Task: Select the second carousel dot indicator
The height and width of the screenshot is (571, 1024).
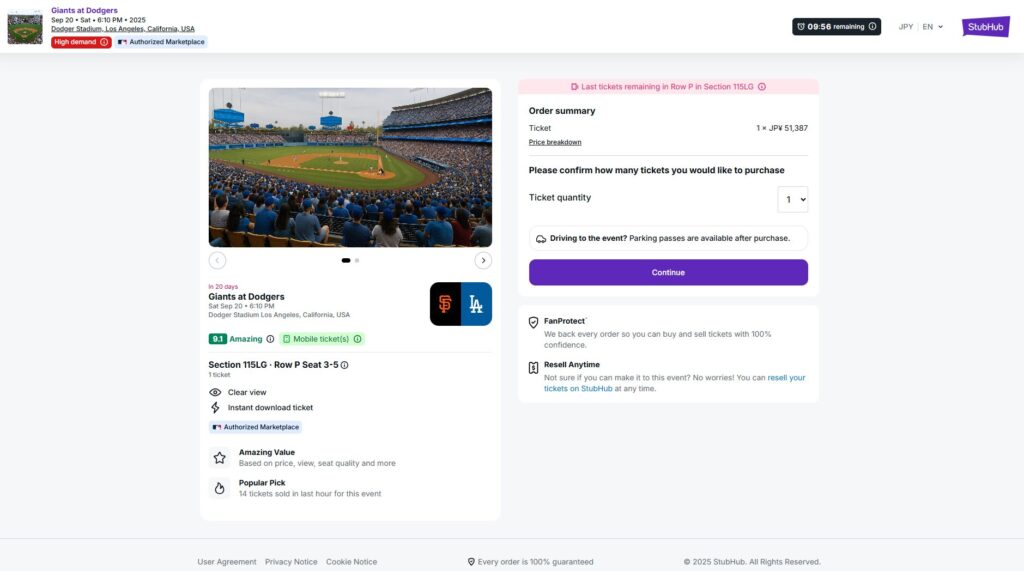Action: click(x=357, y=261)
